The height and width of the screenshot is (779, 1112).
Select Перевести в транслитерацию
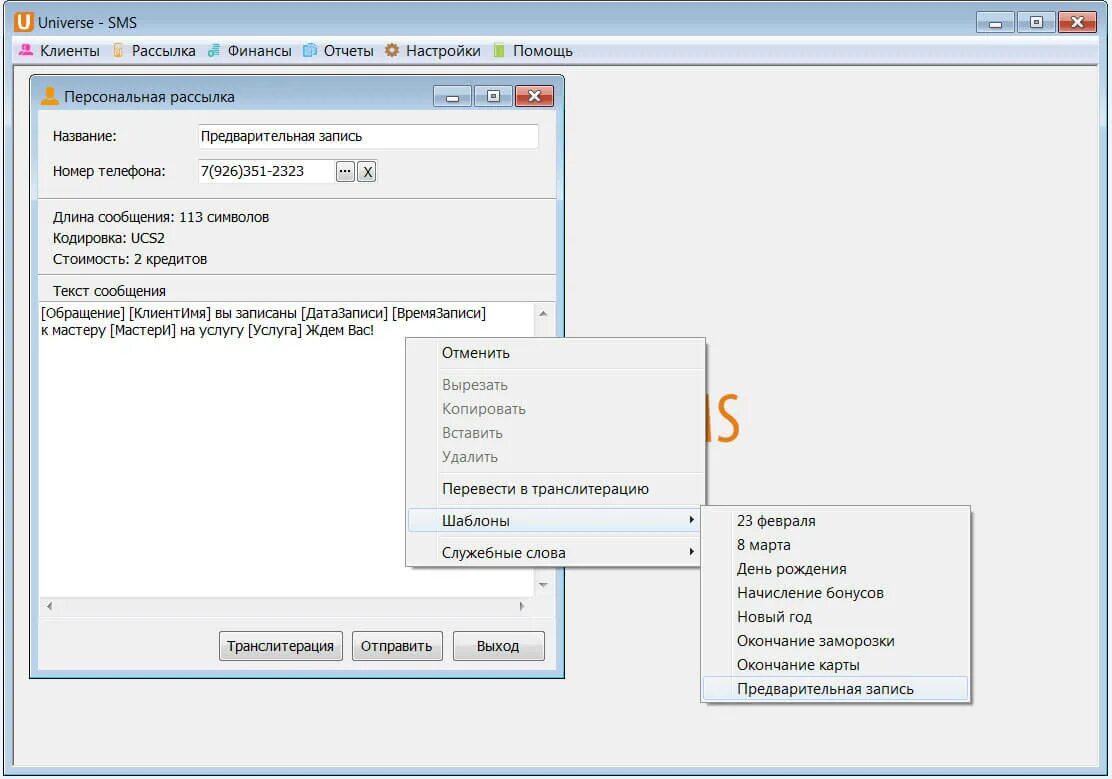coord(556,489)
